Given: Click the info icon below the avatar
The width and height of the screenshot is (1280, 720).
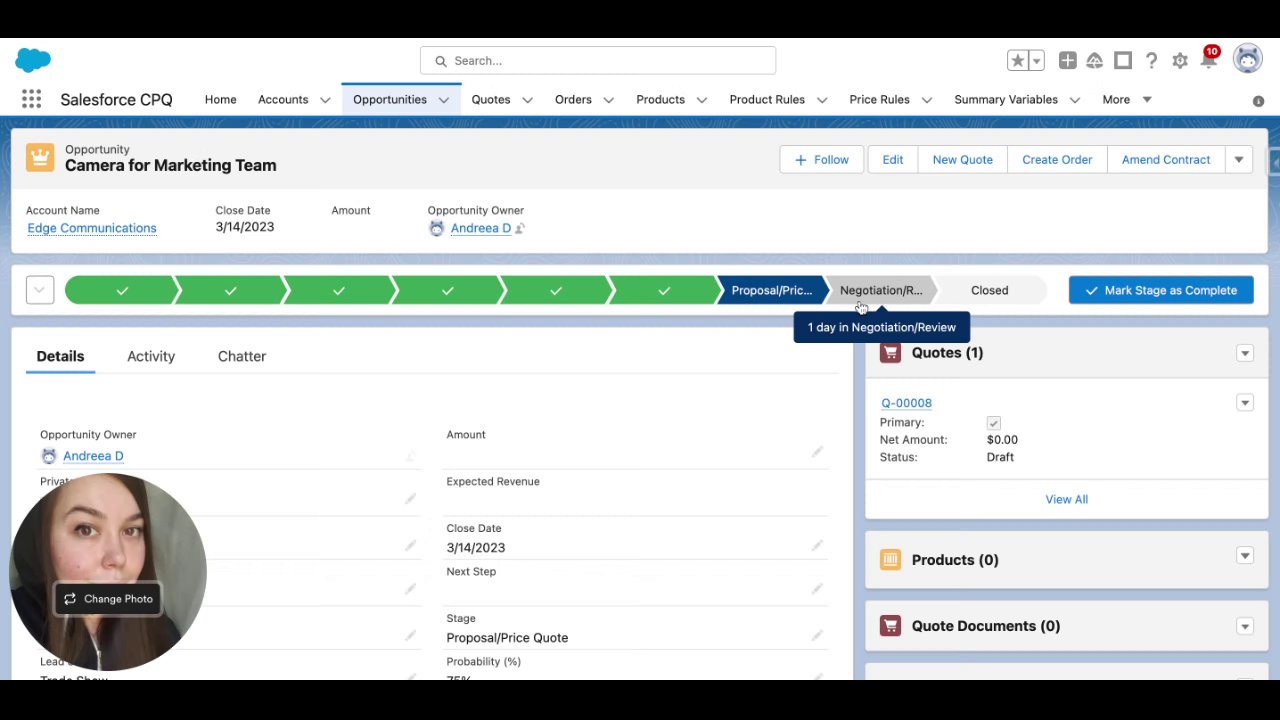Looking at the screenshot, I should (x=1258, y=101).
